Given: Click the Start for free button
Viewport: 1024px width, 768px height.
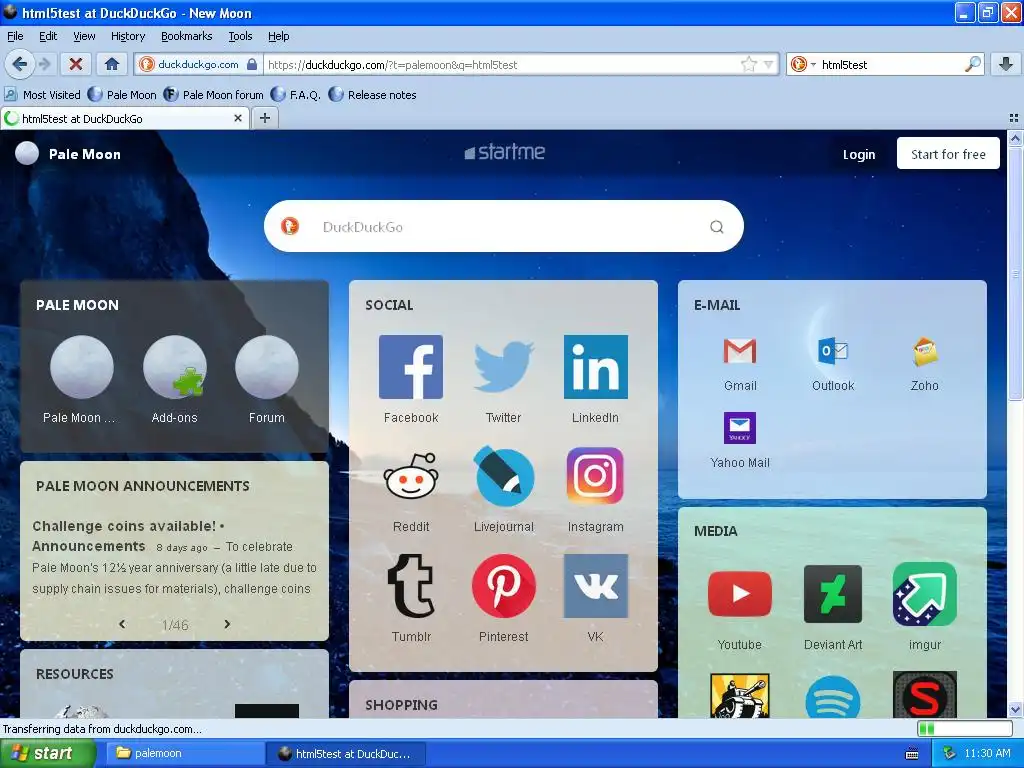Looking at the screenshot, I should point(948,153).
